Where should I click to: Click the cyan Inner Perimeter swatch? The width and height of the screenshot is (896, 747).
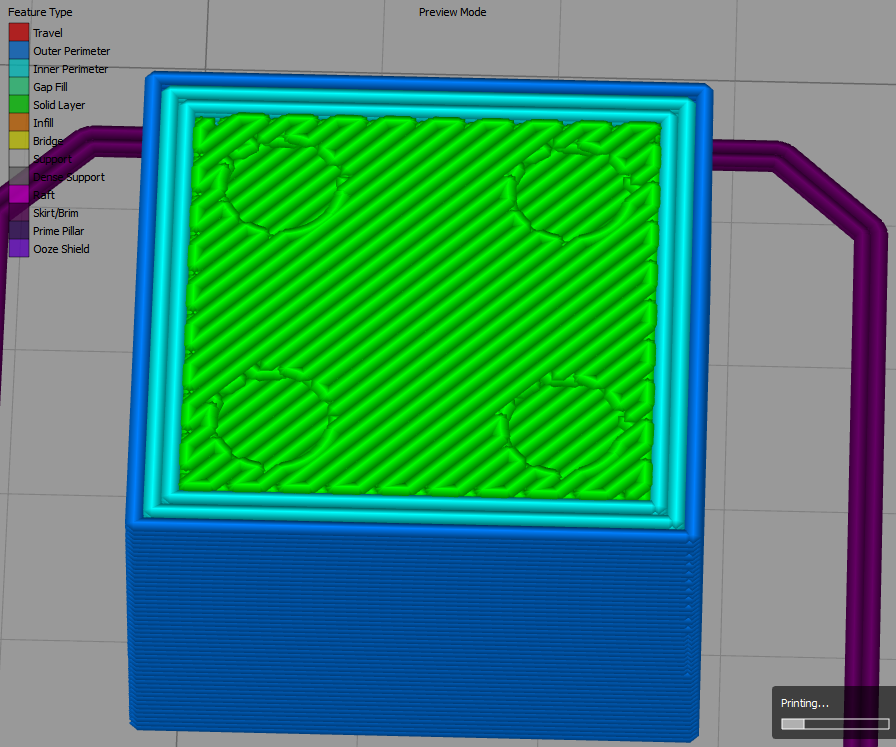pyautogui.click(x=19, y=69)
